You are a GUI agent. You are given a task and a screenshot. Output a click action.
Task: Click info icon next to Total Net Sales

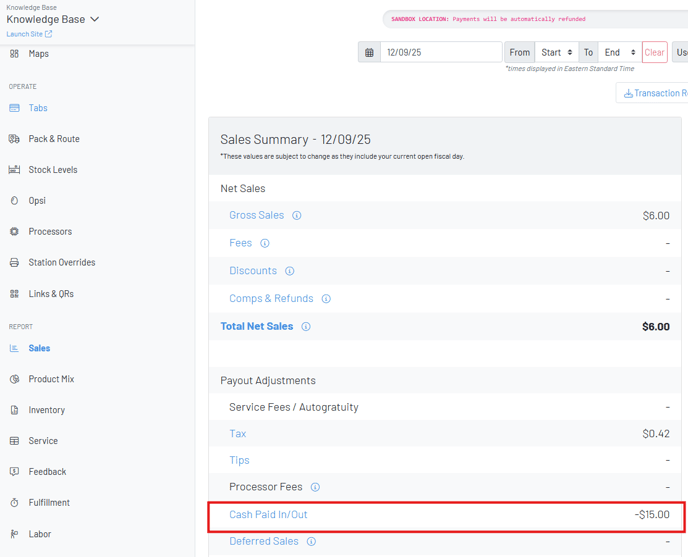[306, 327]
